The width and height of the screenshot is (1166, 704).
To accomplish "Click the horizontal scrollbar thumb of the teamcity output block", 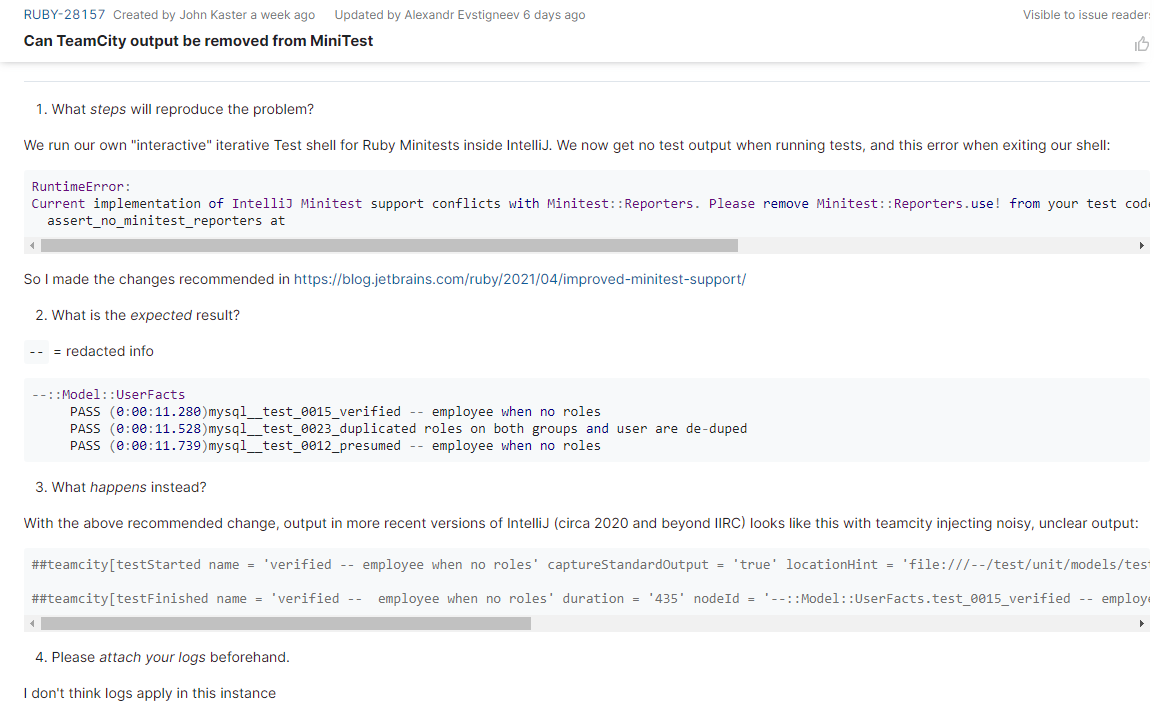I will 286,624.
